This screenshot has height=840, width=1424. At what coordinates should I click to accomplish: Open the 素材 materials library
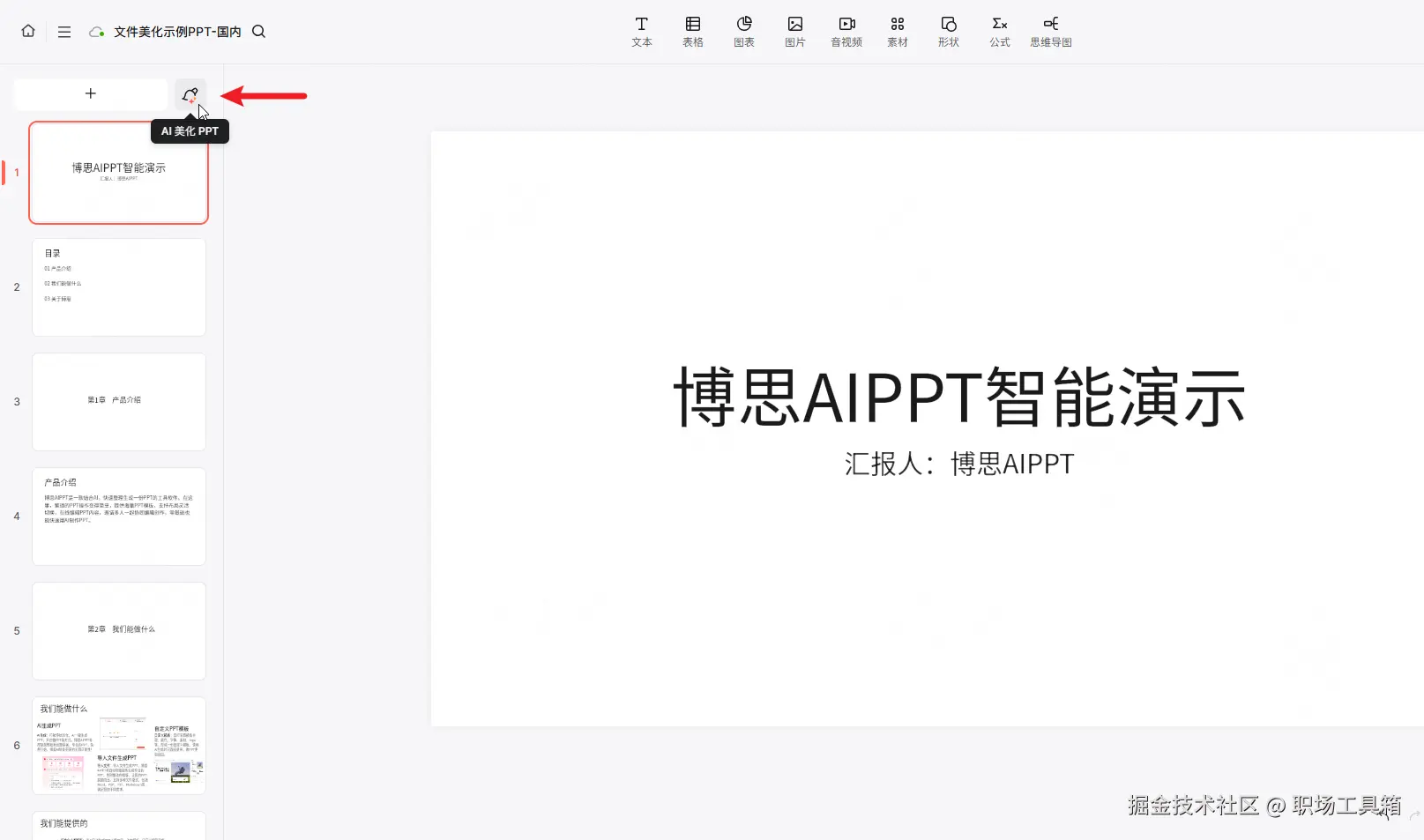coord(898,32)
